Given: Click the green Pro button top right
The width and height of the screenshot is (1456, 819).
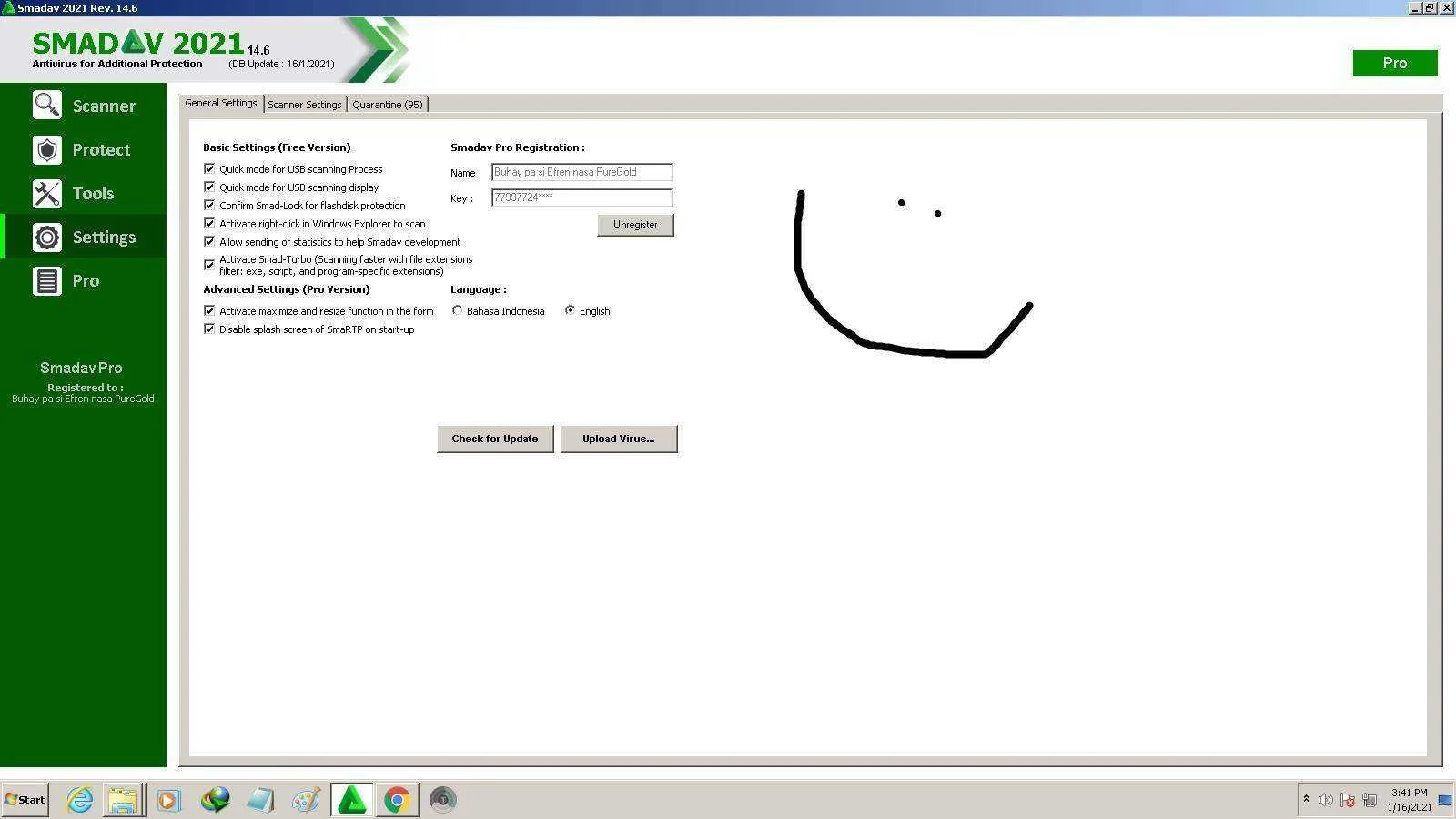Looking at the screenshot, I should point(1395,63).
